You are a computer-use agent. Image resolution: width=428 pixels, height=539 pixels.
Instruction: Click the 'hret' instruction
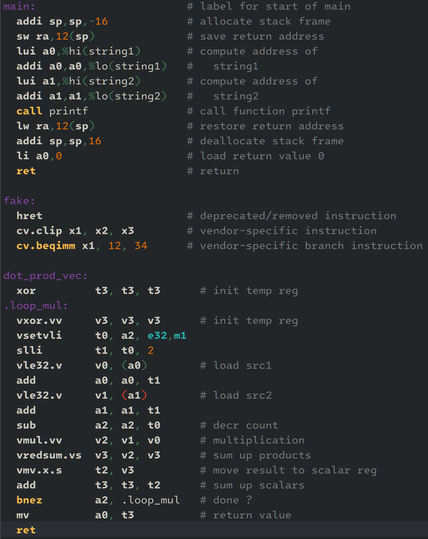pyautogui.click(x=29, y=216)
